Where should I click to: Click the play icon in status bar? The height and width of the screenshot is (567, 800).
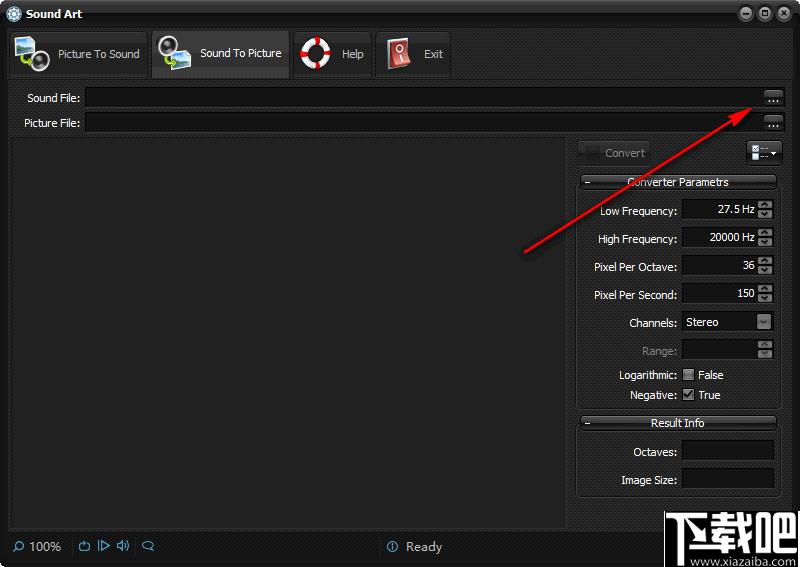coord(104,546)
